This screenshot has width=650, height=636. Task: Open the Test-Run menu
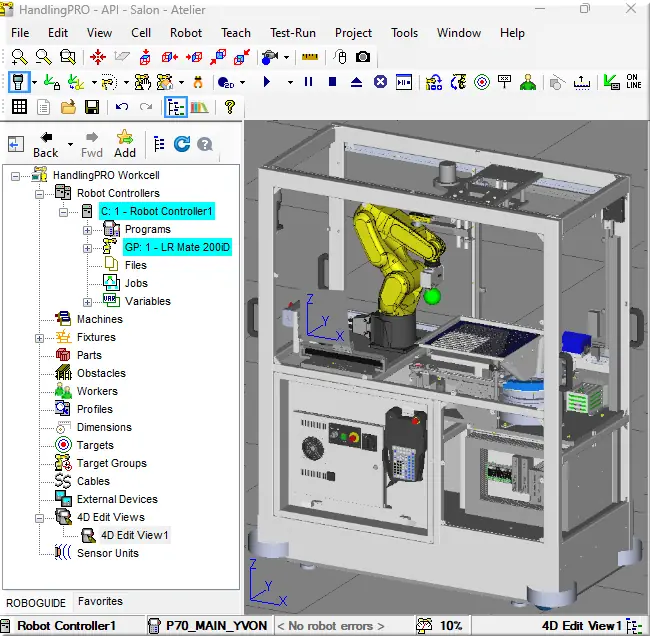293,33
